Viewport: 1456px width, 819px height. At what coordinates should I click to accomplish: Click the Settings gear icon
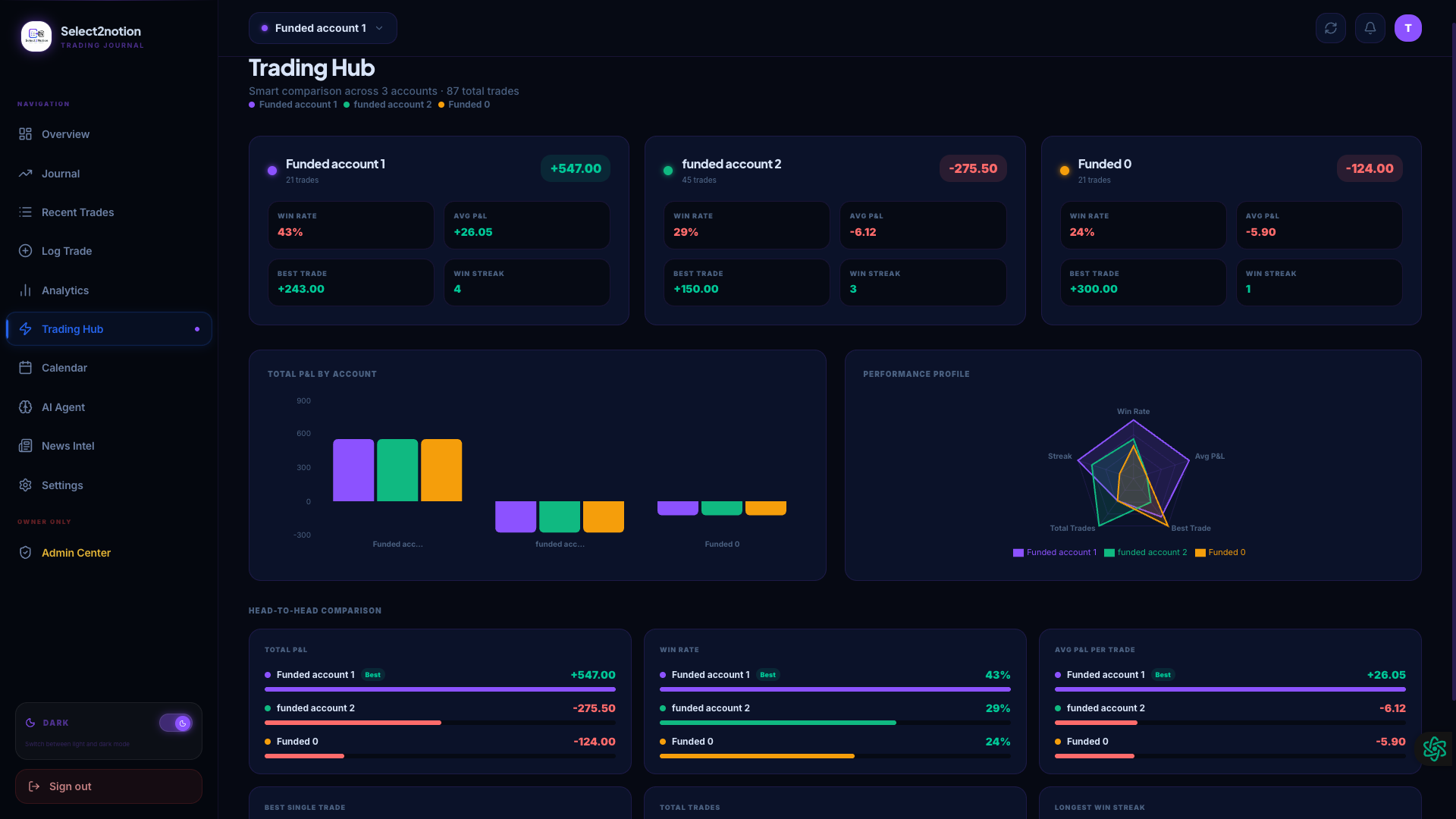[x=25, y=485]
